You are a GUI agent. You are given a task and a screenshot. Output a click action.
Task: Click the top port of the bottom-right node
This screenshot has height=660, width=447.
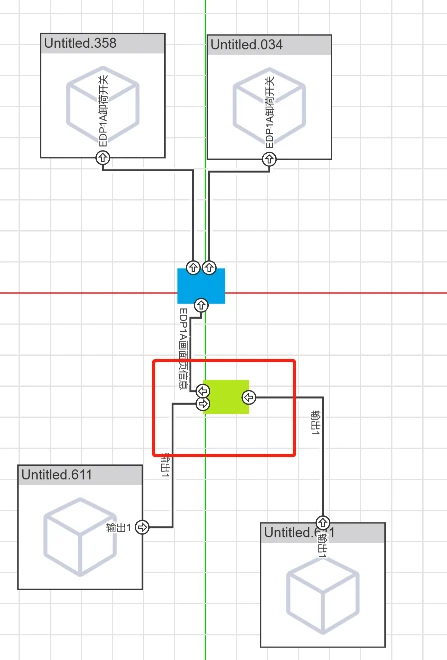[x=323, y=523]
